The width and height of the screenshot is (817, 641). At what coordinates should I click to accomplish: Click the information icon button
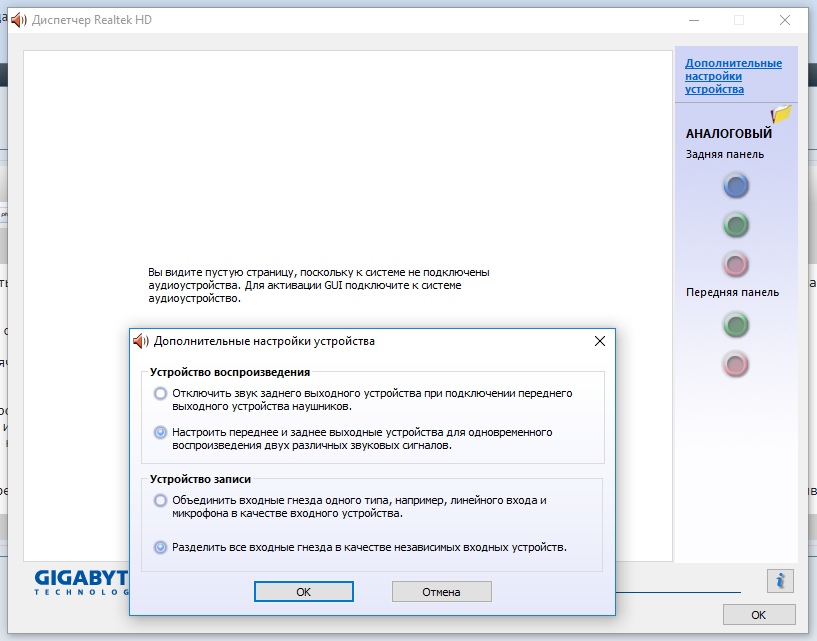780,580
